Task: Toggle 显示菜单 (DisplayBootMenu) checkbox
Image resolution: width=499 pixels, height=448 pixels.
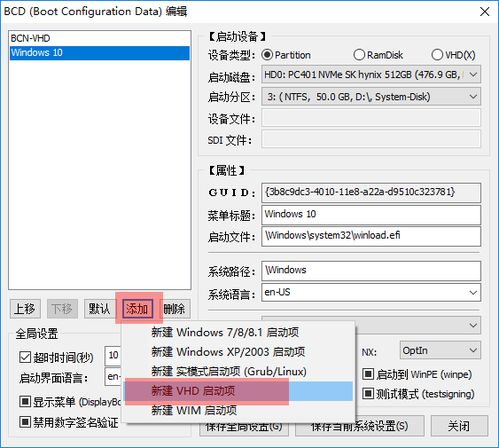Action: coord(25,402)
